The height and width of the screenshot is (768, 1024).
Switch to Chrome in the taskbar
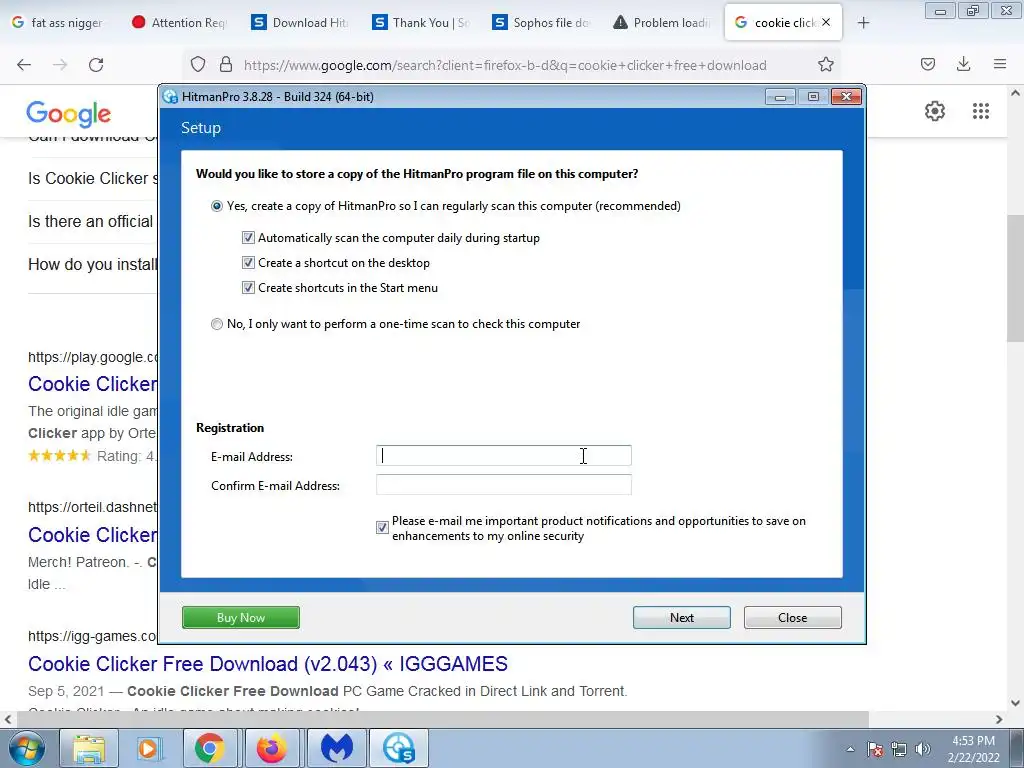click(x=209, y=748)
